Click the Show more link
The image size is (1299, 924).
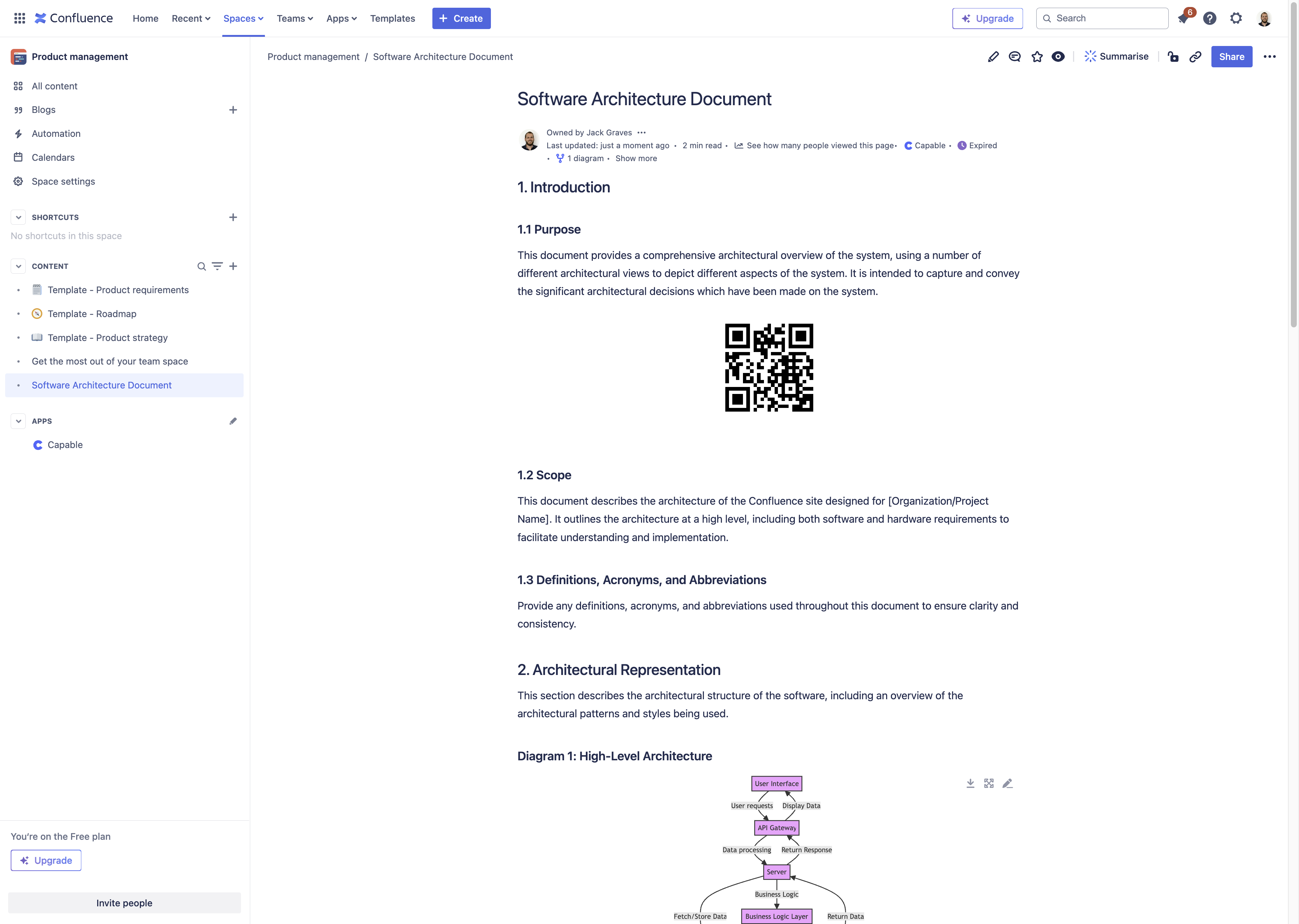tap(636, 158)
